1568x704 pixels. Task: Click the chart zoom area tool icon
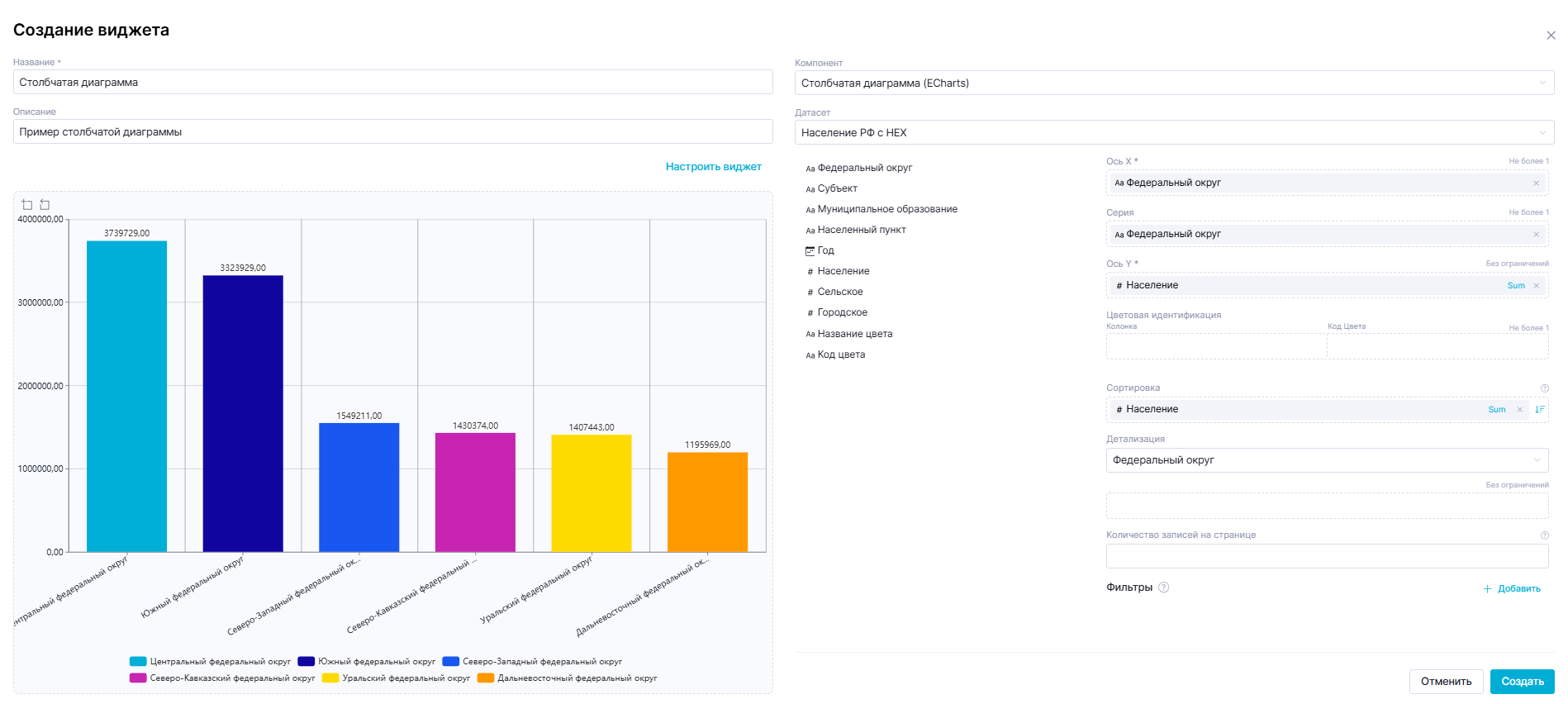[27, 205]
